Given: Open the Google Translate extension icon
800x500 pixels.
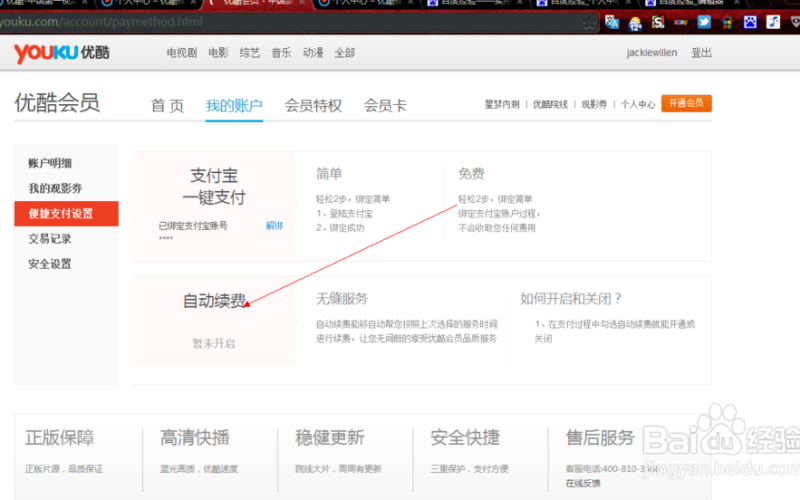Looking at the screenshot, I should click(x=612, y=22).
